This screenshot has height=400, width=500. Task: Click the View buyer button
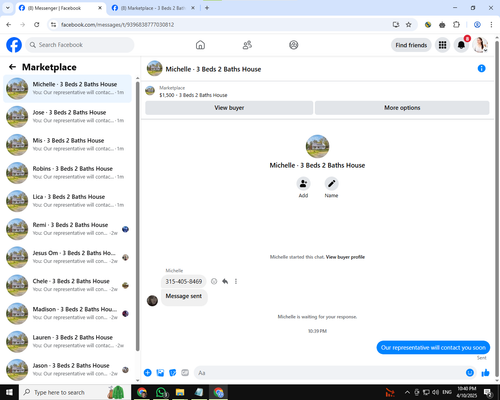point(229,108)
